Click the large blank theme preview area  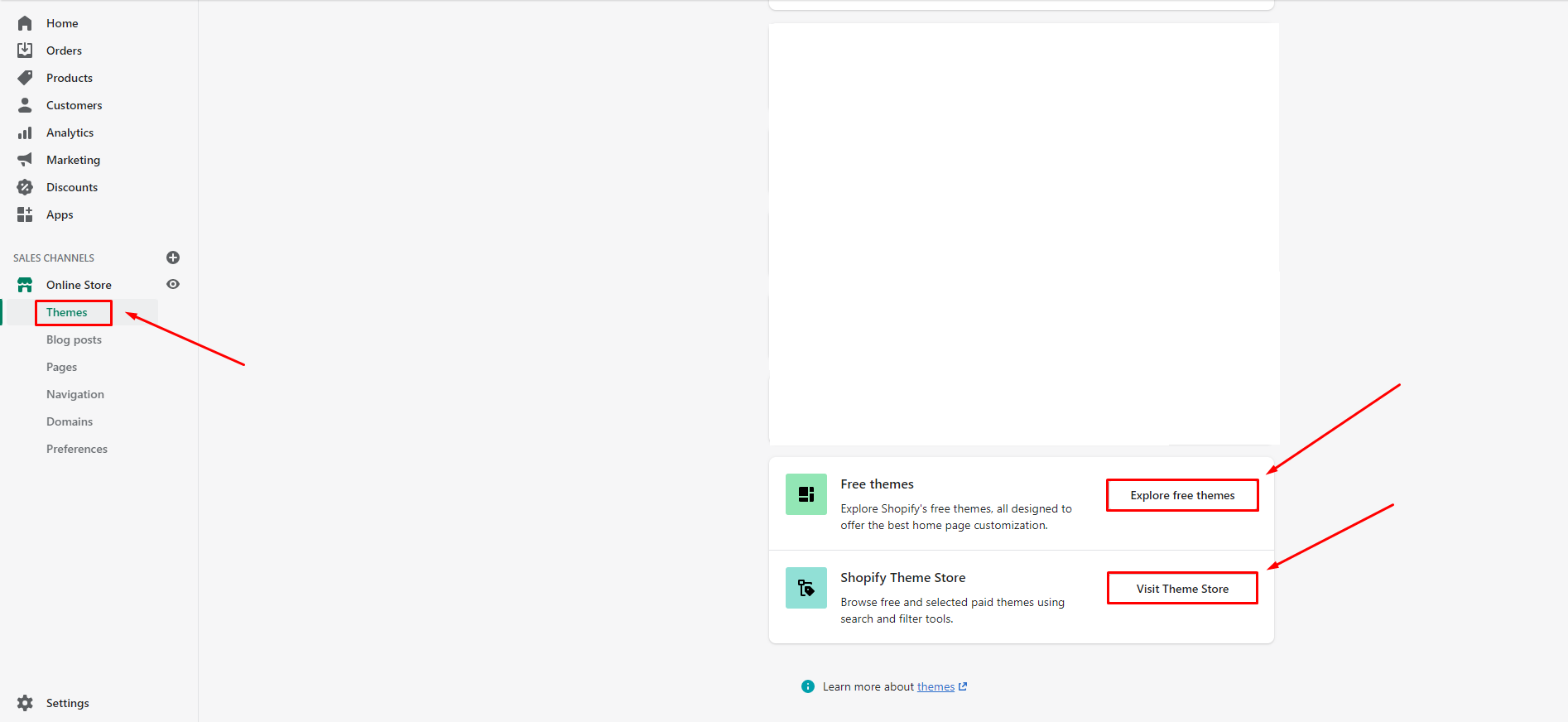coord(1024,233)
